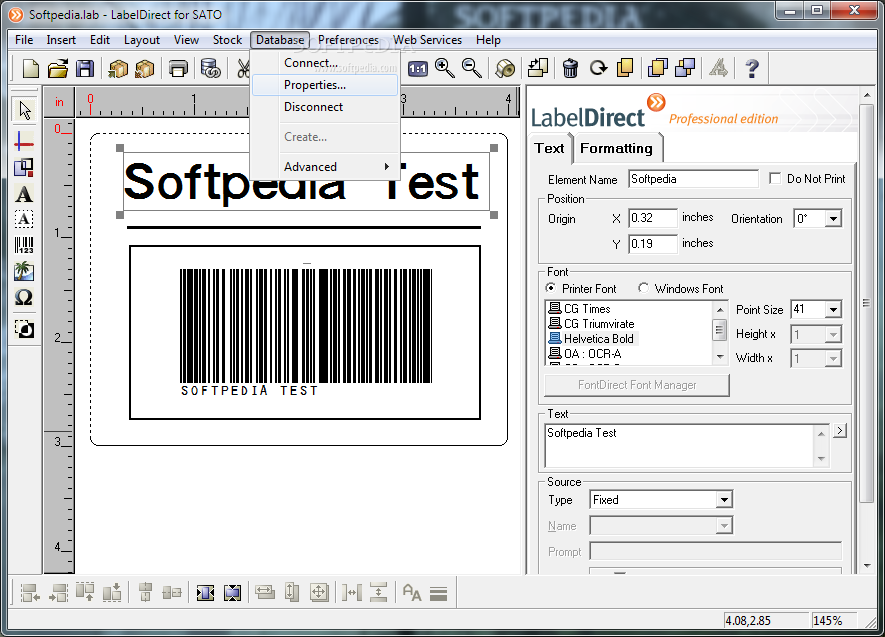The height and width of the screenshot is (637, 885).
Task: Click the properties panel vertical scrollbar
Action: pyautogui.click(x=867, y=302)
